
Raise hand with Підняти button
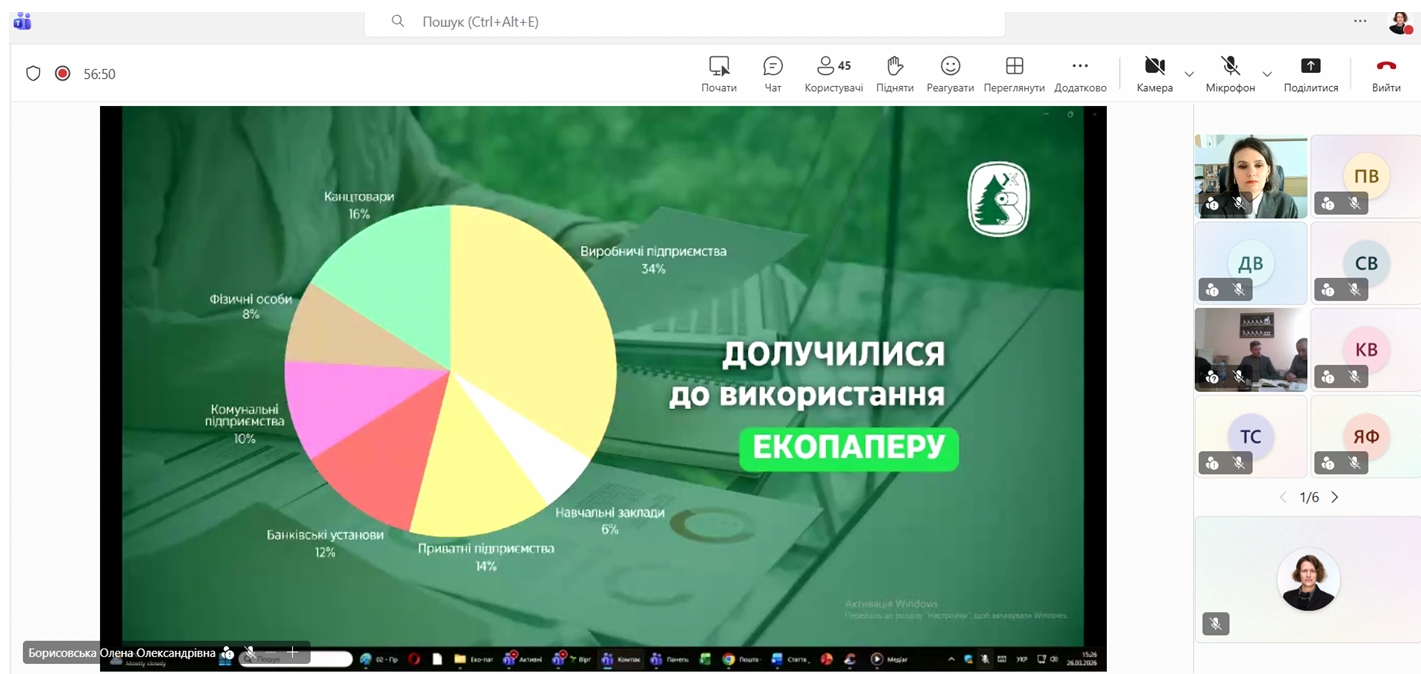[894, 74]
